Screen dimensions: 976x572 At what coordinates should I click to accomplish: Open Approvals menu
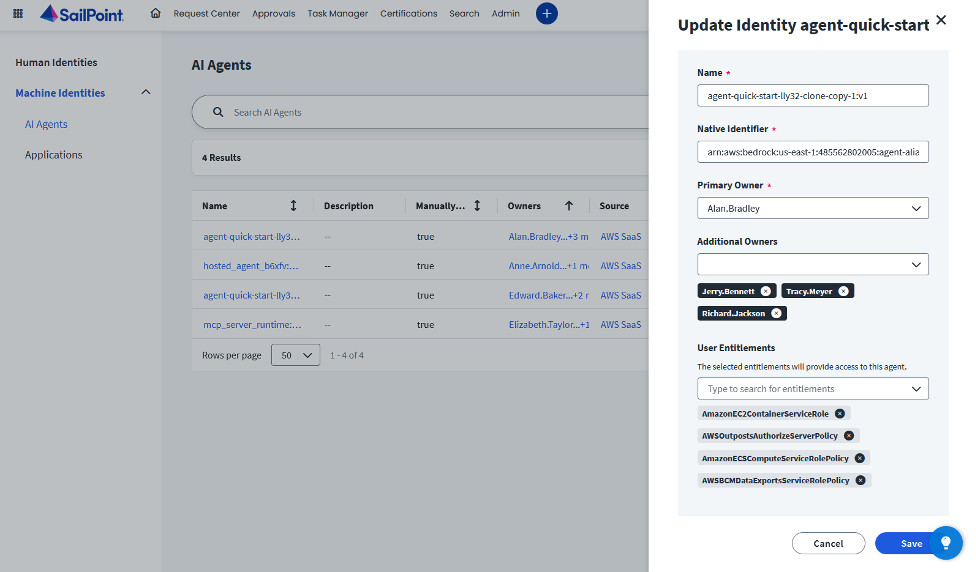pos(273,13)
